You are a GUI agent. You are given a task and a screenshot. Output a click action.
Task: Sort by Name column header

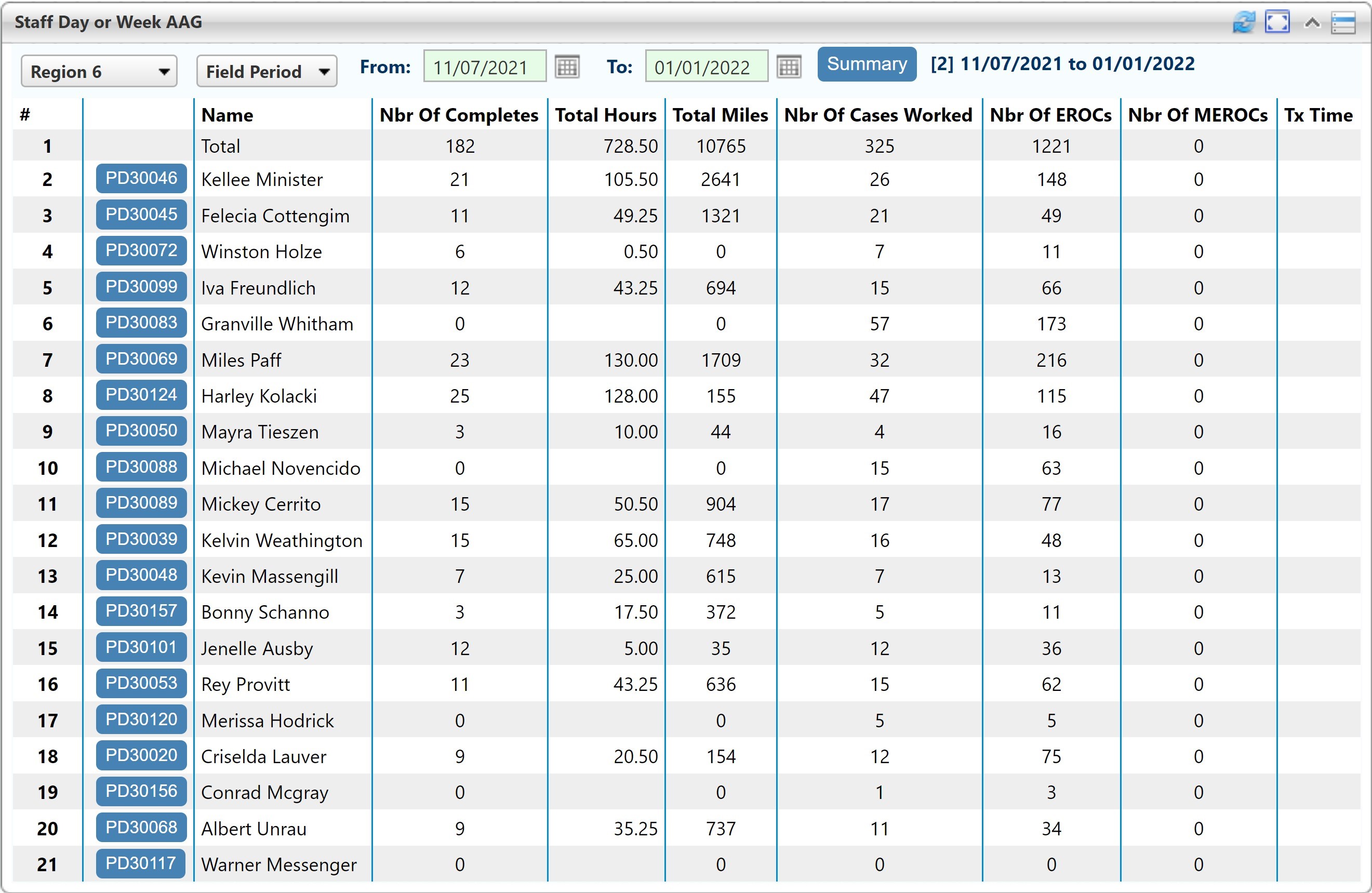(x=227, y=115)
